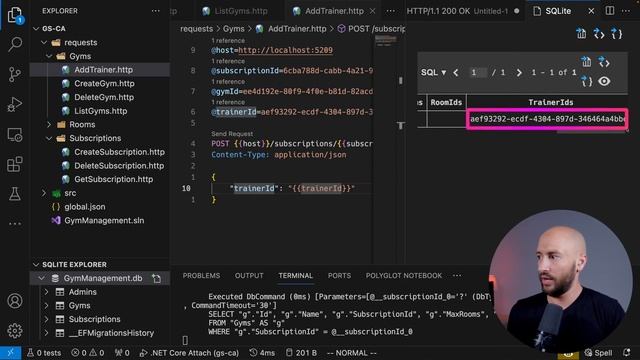
Task: Expand the src folder
Action: [44, 193]
